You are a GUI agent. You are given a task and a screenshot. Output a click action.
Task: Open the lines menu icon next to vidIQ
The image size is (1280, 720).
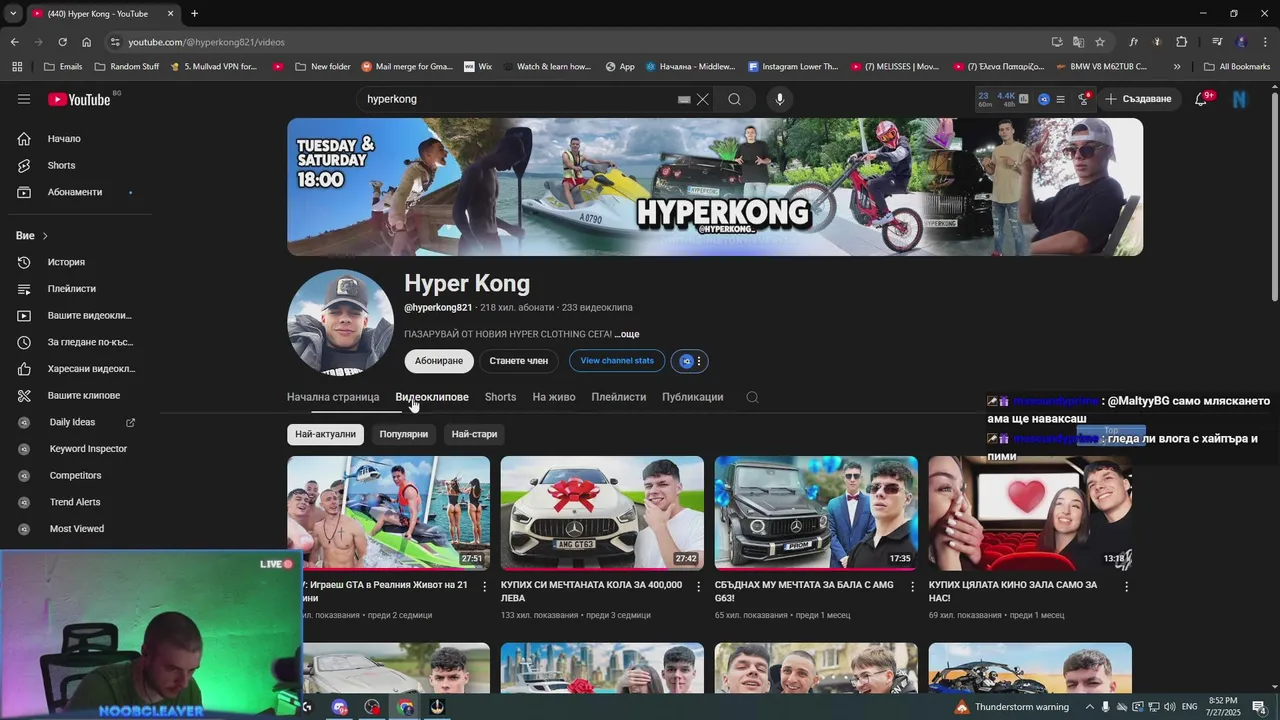pyautogui.click(x=1063, y=99)
